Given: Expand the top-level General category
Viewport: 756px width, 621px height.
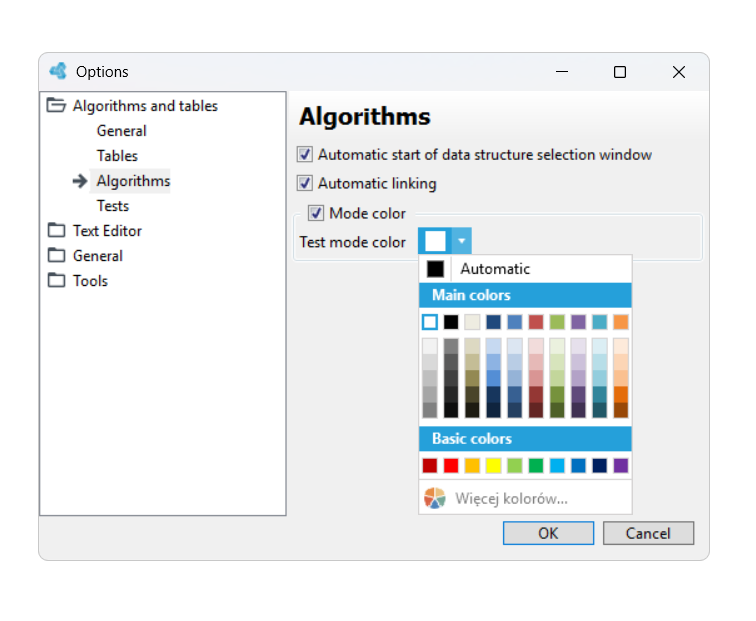Looking at the screenshot, I should pos(98,256).
